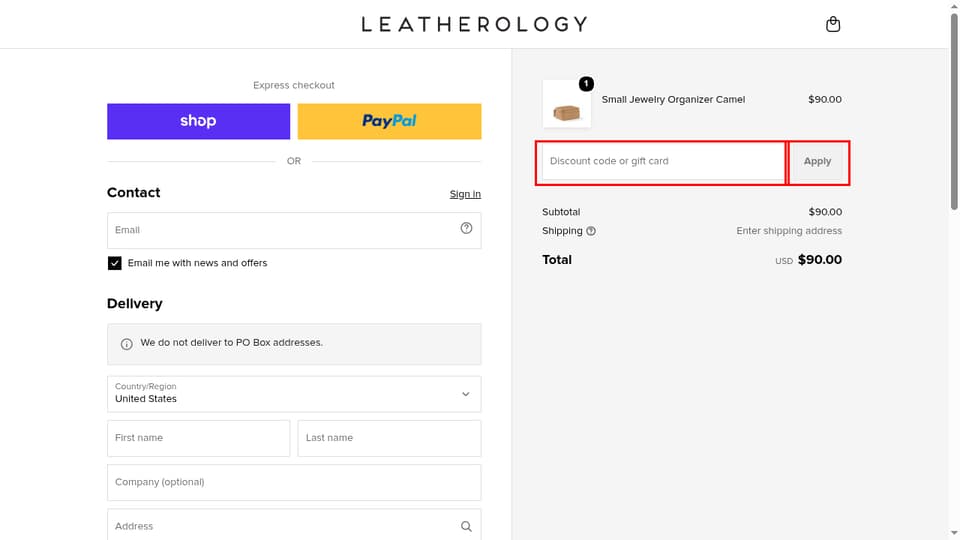
Task: Click the Small Jewelry Organizer product thumbnail
Action: (x=567, y=104)
